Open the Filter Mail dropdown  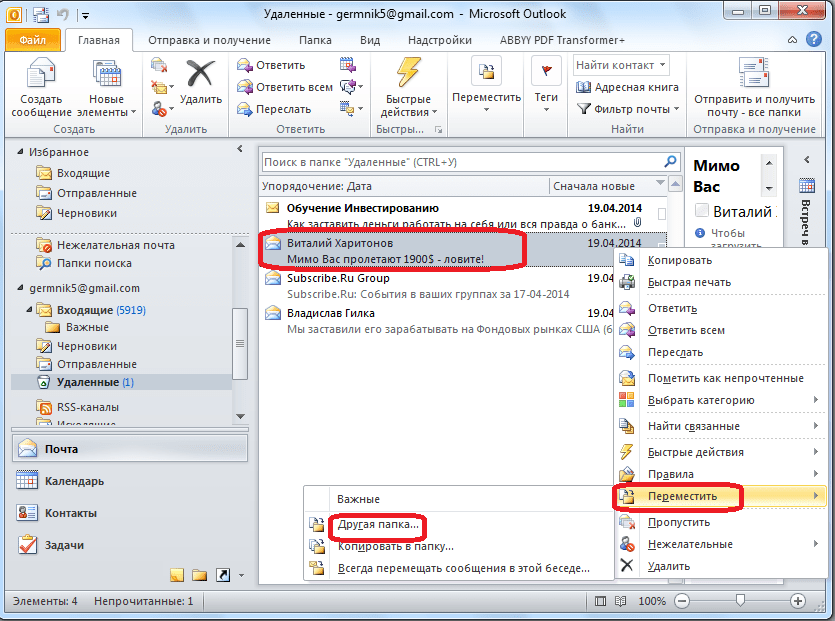point(630,109)
